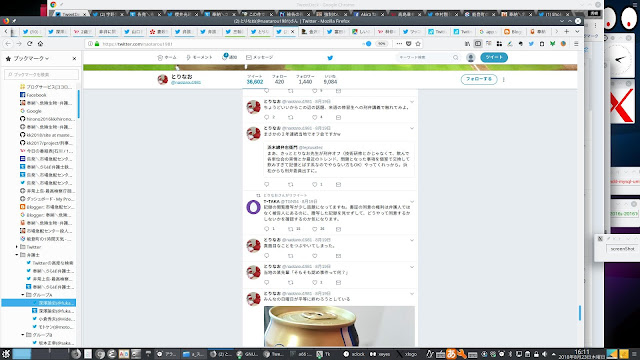Open the quoted tweet card
This screenshot has width=640, height=360.
tap(339, 160)
